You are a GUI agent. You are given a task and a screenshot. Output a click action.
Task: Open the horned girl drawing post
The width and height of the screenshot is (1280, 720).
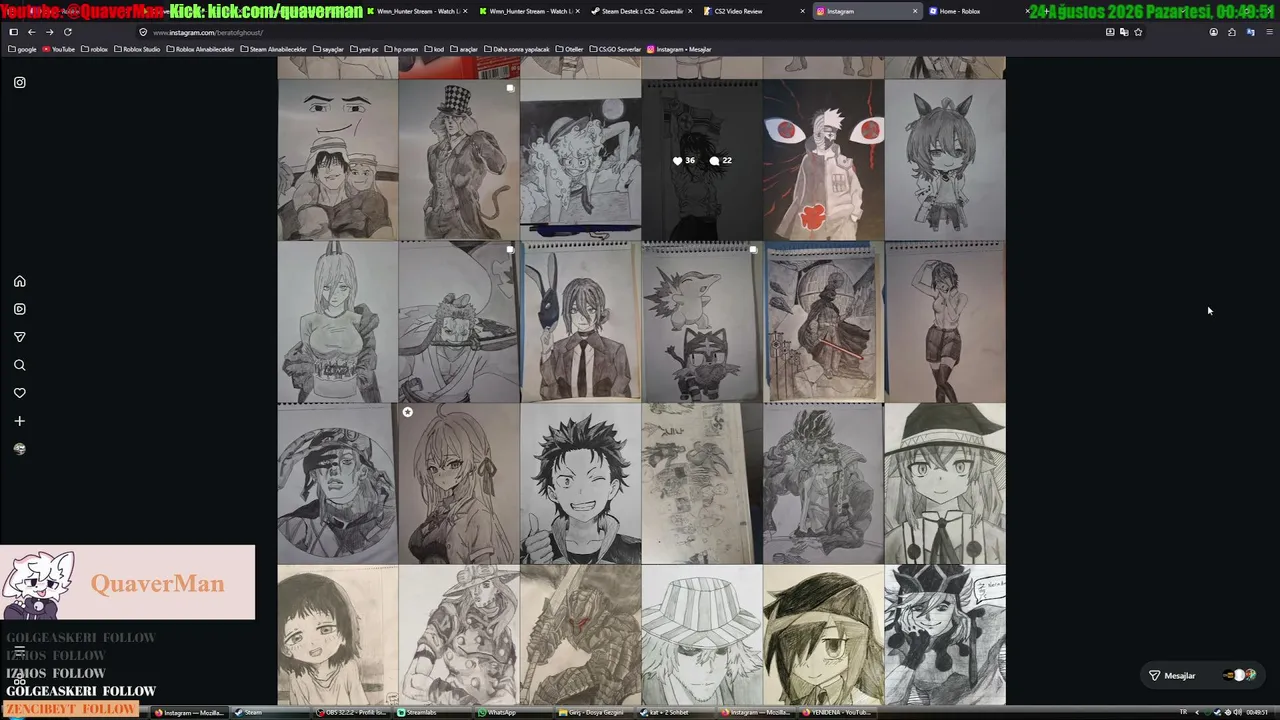(337, 322)
